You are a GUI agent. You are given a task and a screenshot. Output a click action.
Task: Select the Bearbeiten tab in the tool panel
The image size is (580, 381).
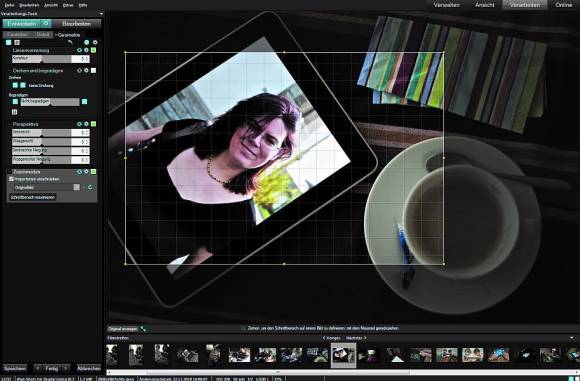(77, 23)
